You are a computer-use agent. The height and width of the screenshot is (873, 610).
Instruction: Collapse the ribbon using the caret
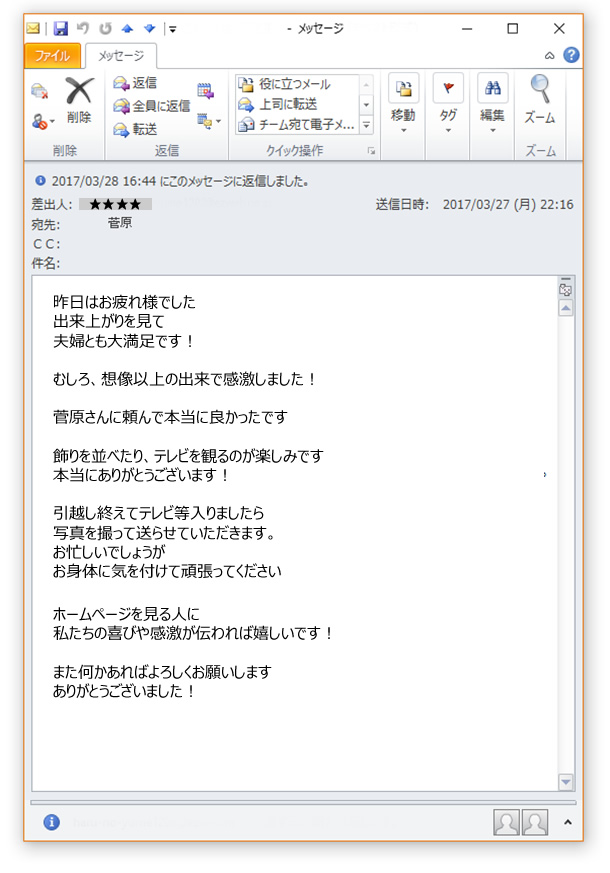point(550,56)
